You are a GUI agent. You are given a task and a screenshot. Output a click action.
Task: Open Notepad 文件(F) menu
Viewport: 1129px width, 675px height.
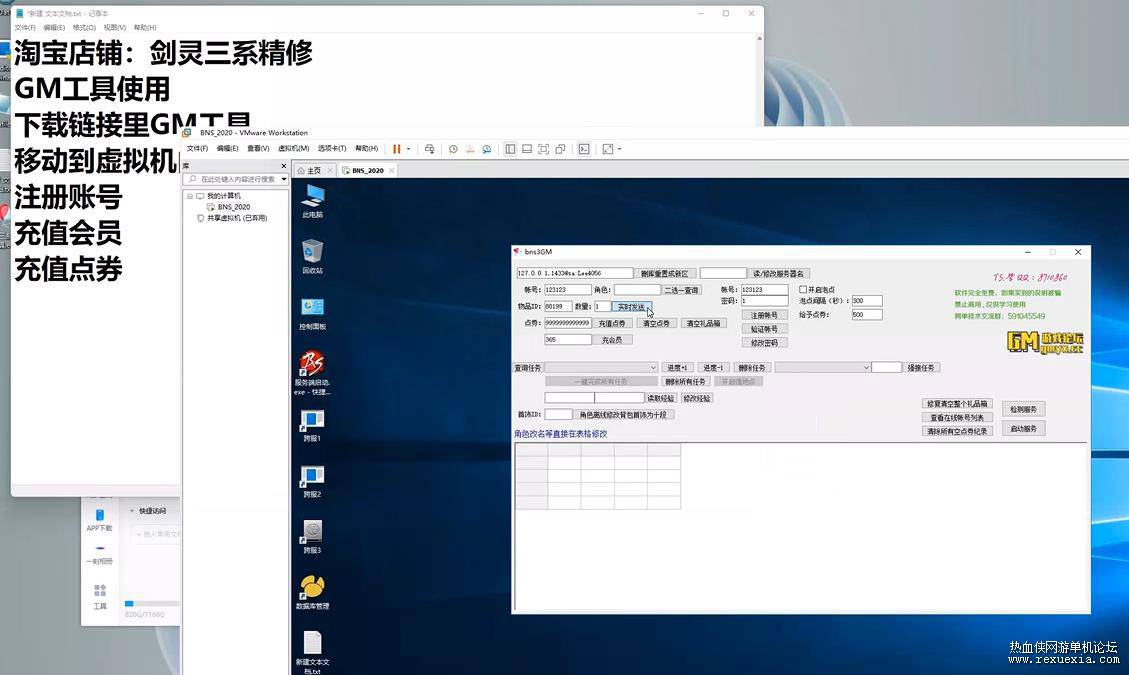tap(25, 27)
